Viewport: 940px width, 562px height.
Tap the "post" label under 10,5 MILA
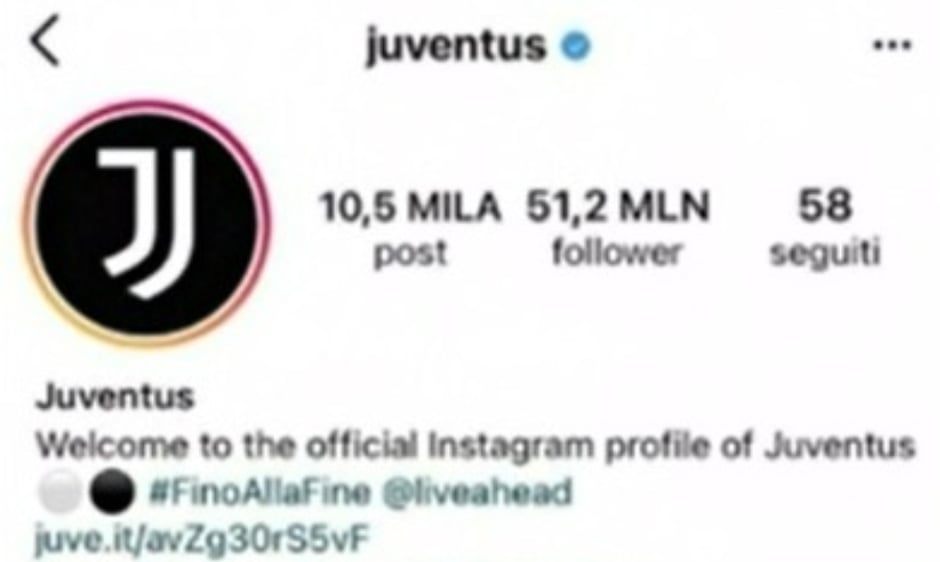pos(410,254)
